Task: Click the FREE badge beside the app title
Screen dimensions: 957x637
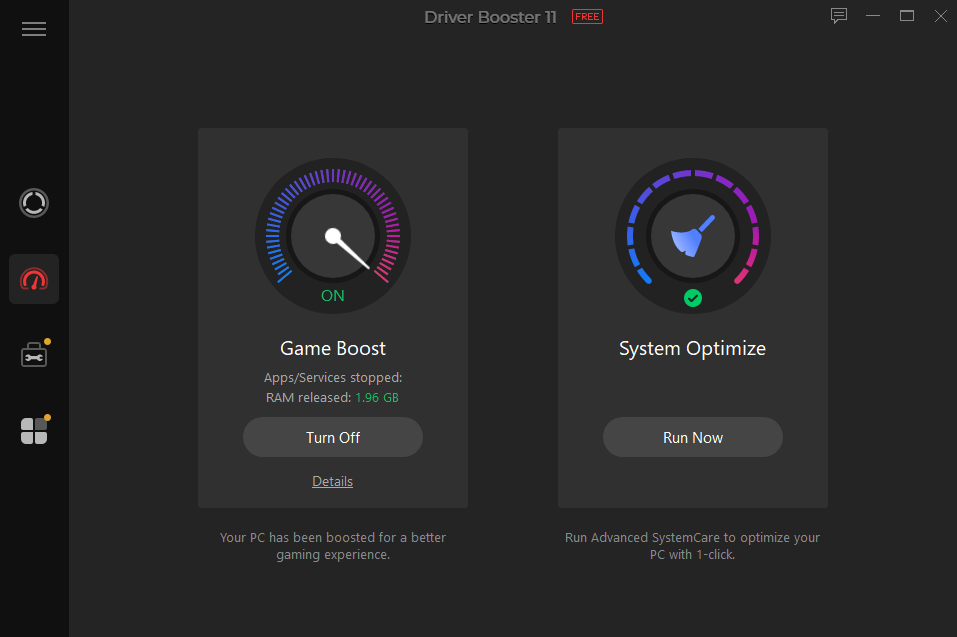Action: tap(587, 16)
